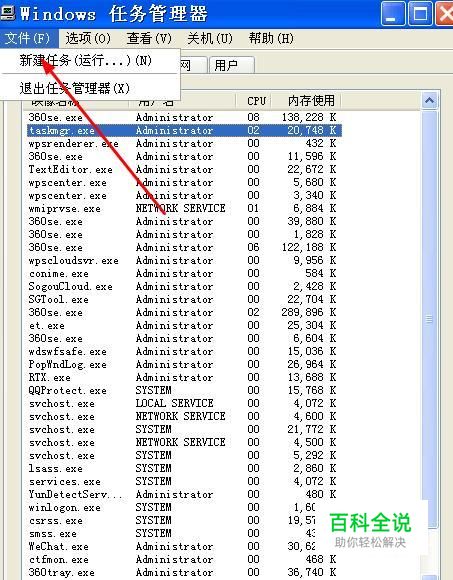This screenshot has height=580, width=453.
Task: Sort by the 内存使用 column header
Action: pyautogui.click(x=311, y=101)
